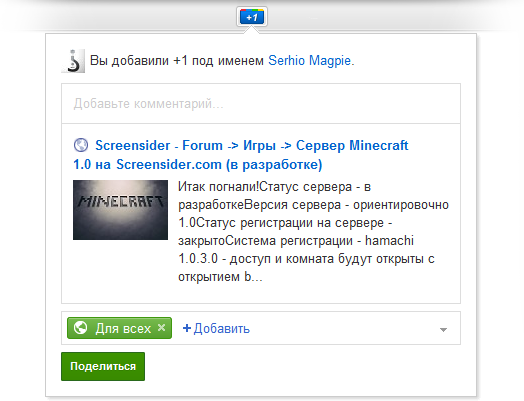
Task: Click the globe icon on 'Для всех' chip
Action: (x=81, y=328)
